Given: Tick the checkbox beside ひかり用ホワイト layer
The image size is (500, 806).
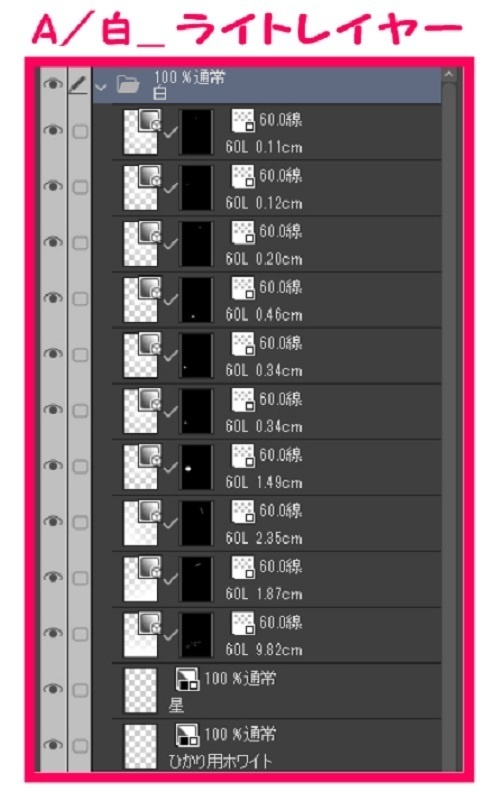Looking at the screenshot, I should (x=80, y=745).
